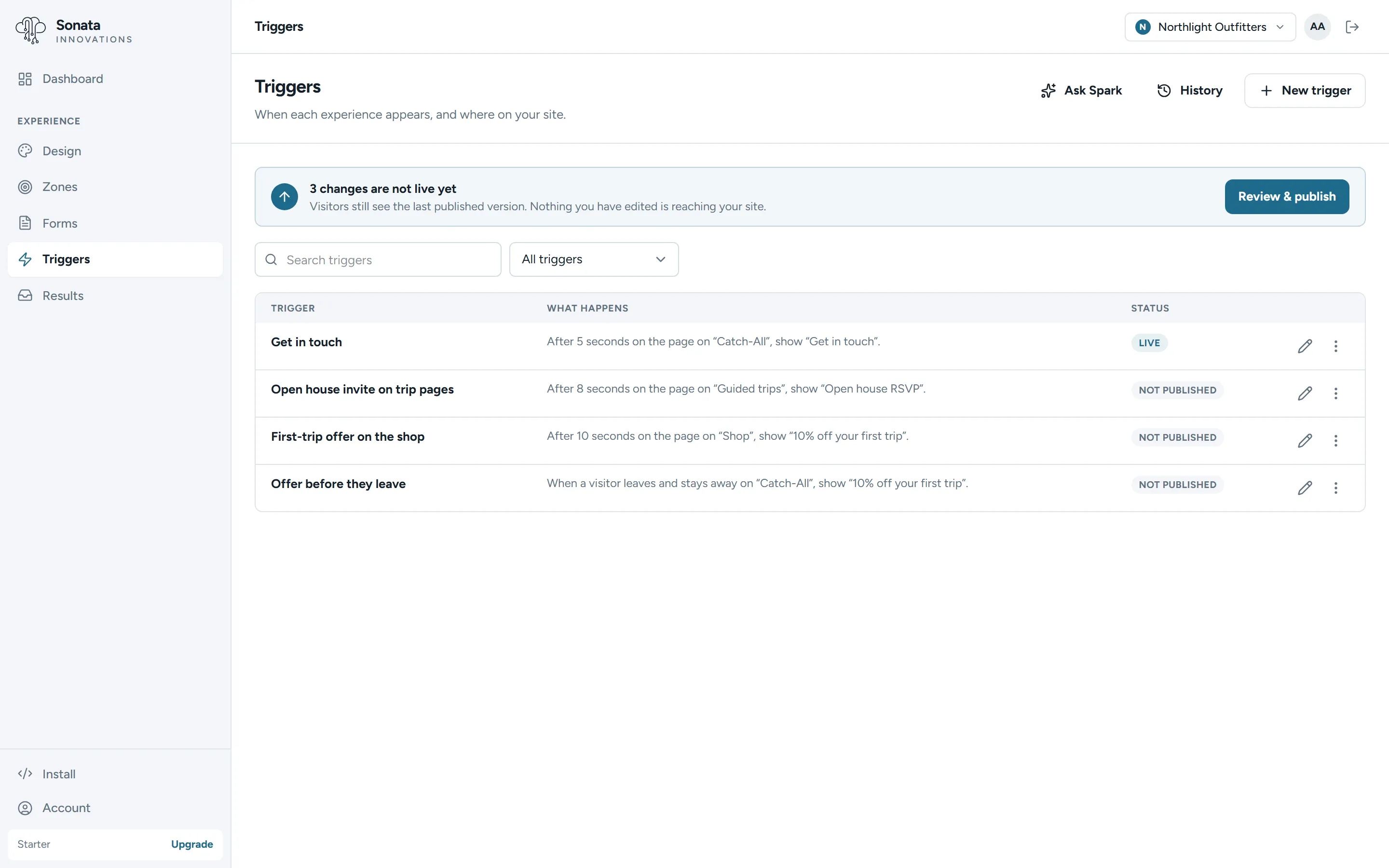Edit the Get in touch trigger
The image size is (1389, 868).
tap(1305, 346)
